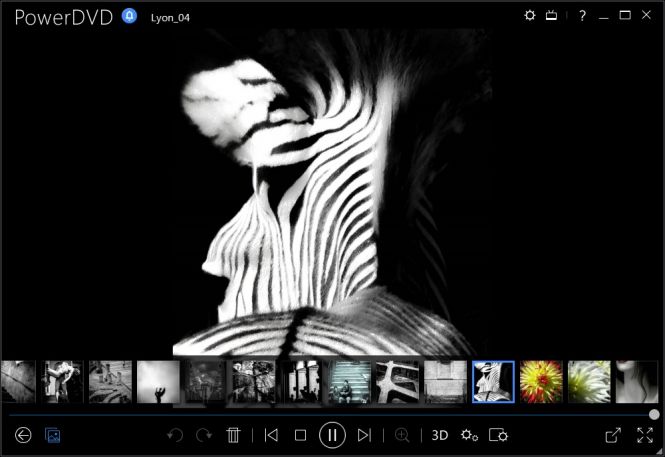Toggle 3D mode
The width and height of the screenshot is (665, 457).
point(440,435)
